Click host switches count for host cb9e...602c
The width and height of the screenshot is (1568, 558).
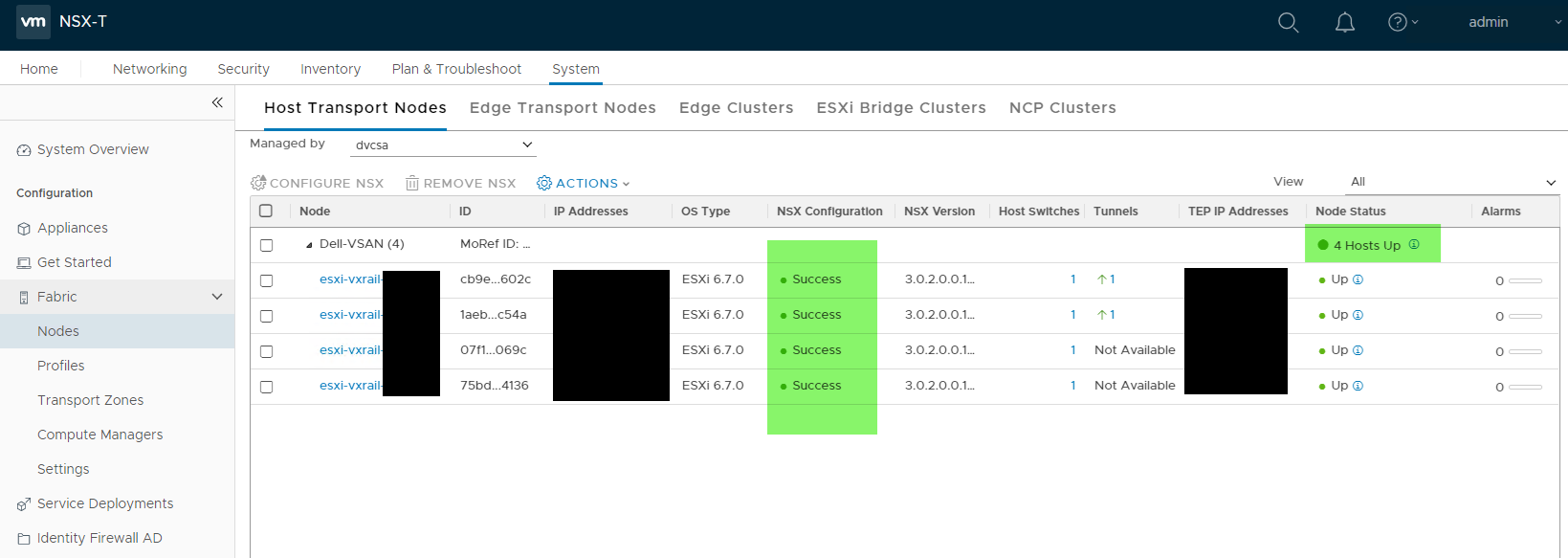click(x=1073, y=279)
